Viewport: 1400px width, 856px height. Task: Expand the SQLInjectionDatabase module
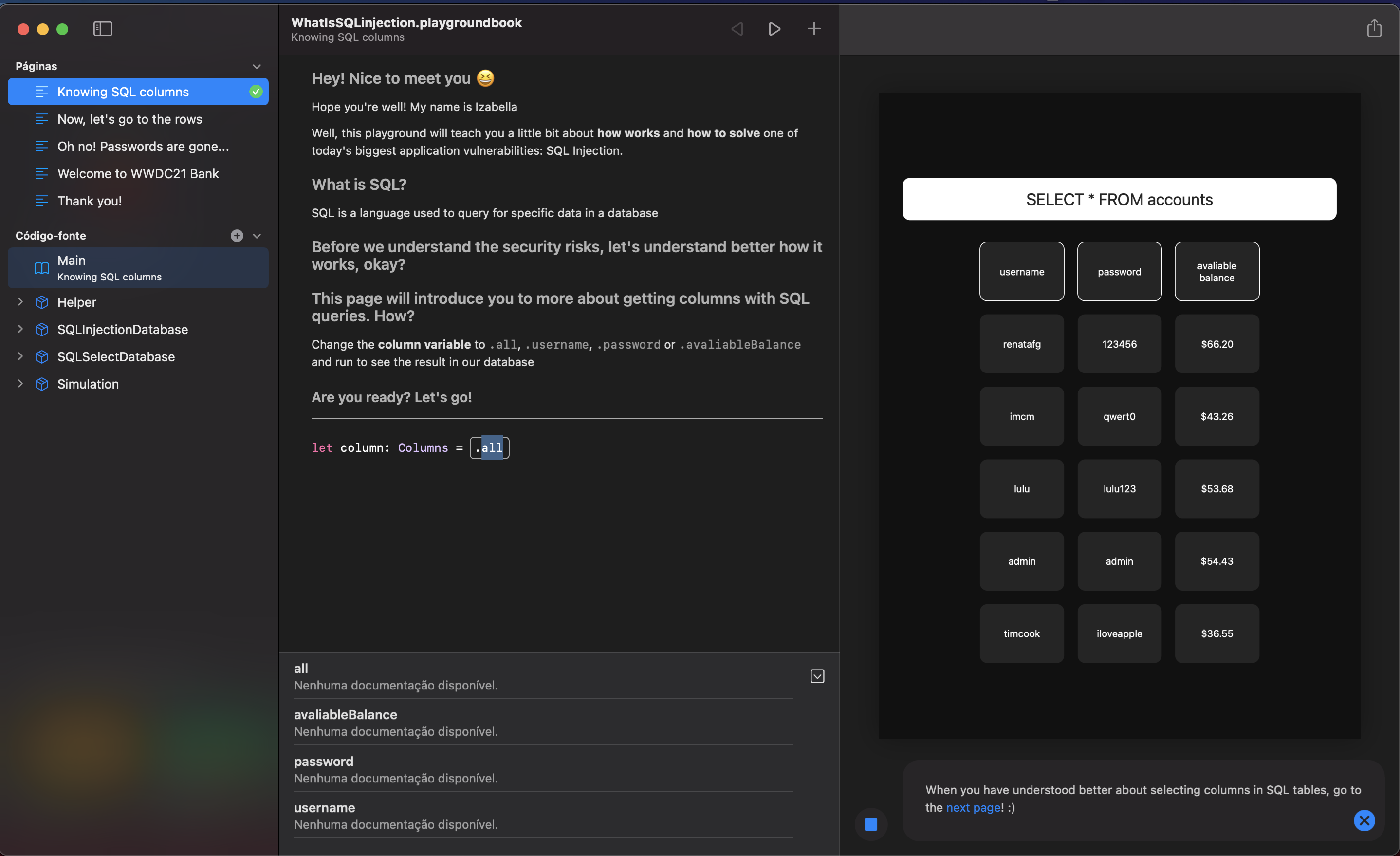(x=20, y=329)
